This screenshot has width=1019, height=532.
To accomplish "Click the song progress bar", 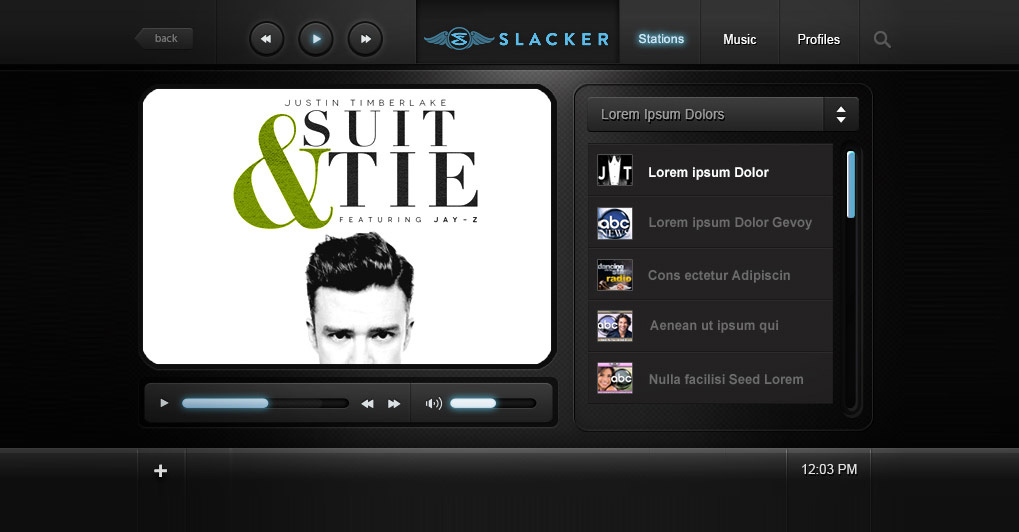I will point(265,404).
